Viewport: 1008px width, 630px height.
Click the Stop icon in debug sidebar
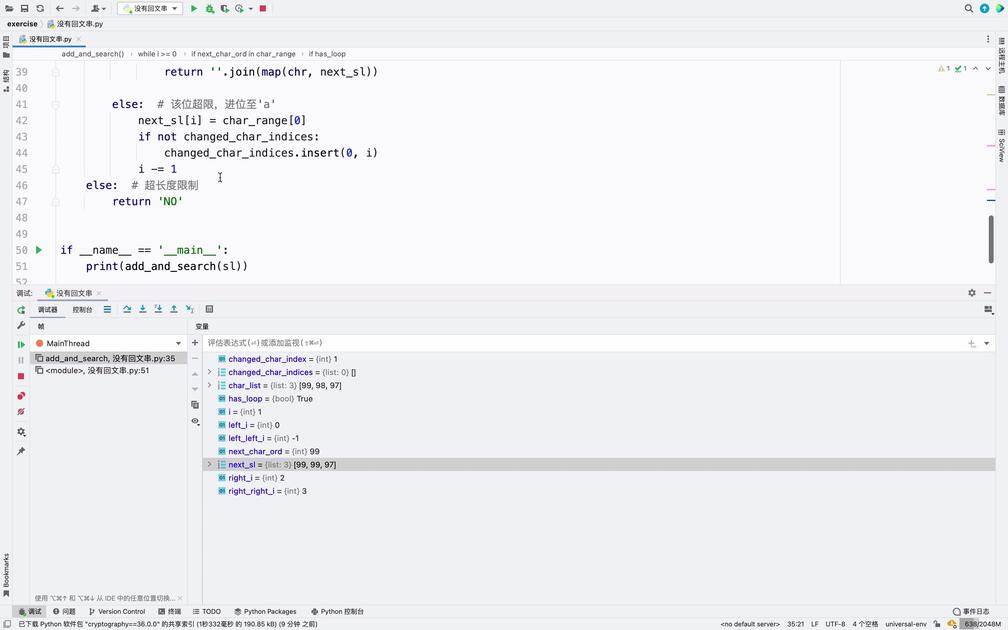tap(21, 376)
